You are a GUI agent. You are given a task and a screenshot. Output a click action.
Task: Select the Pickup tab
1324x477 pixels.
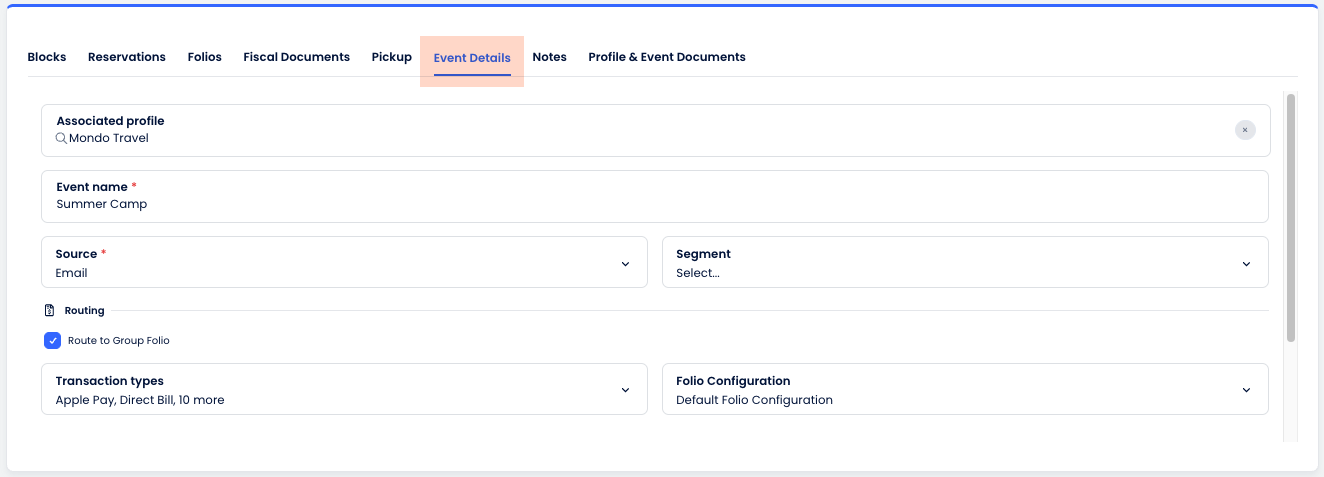392,57
